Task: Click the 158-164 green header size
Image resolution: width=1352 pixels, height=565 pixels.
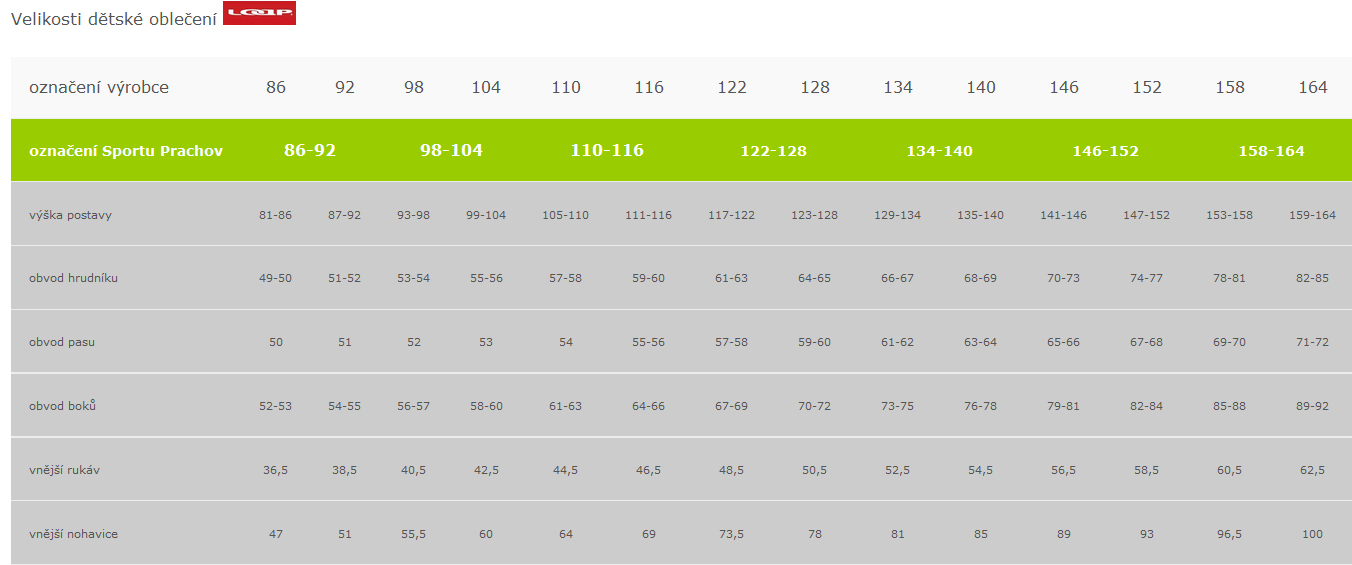Action: point(1271,151)
